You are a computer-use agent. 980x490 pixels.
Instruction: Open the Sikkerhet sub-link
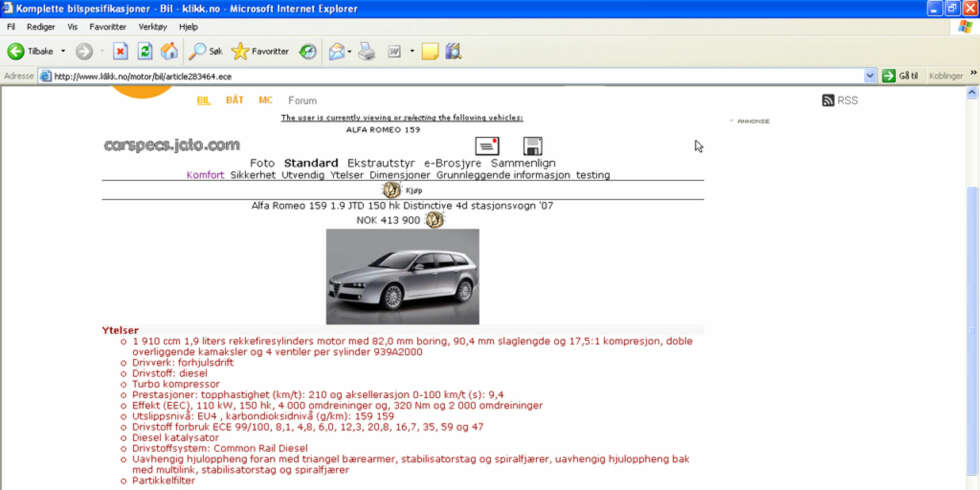(x=252, y=175)
